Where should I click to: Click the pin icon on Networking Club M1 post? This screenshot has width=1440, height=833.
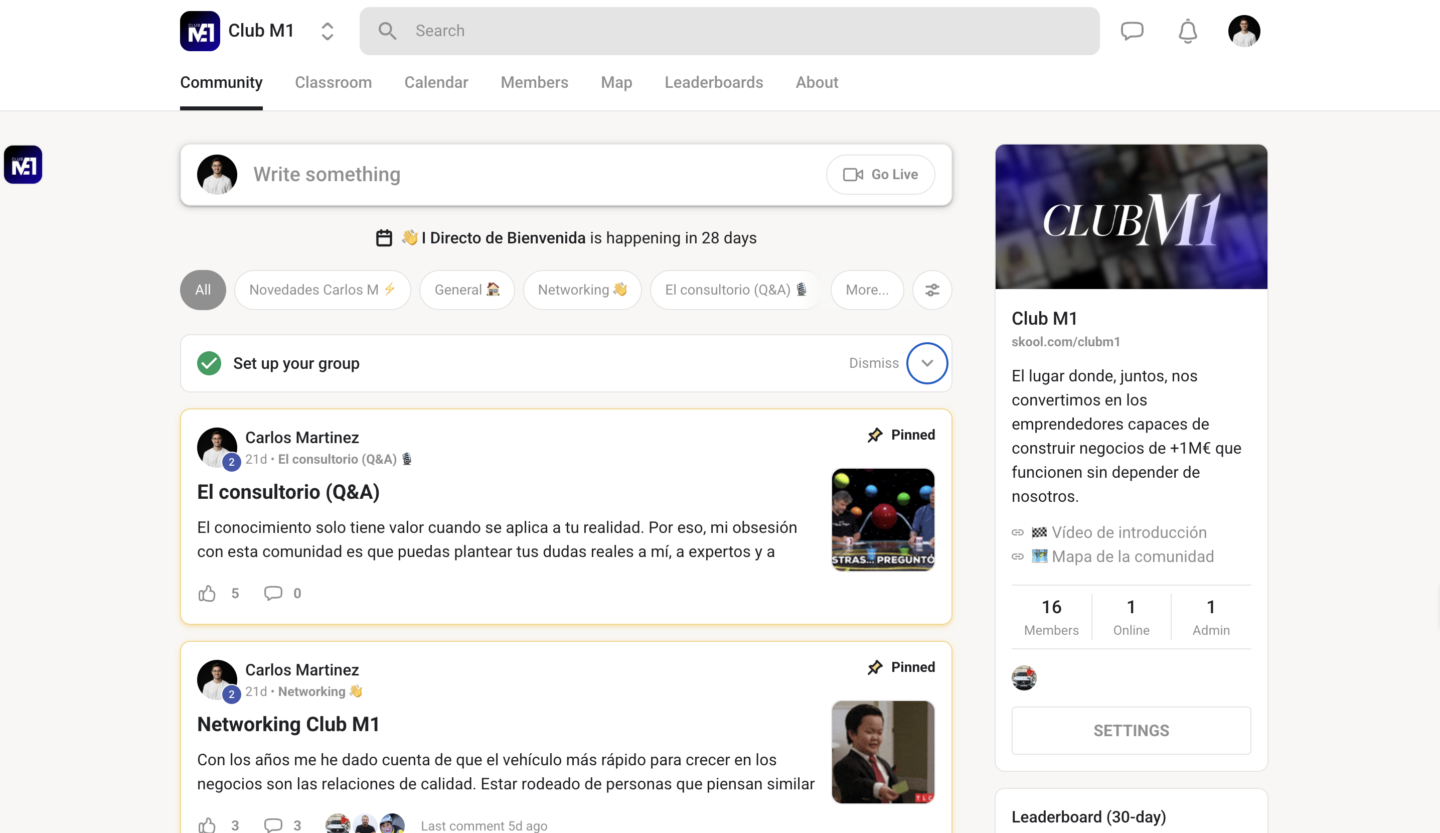(x=875, y=667)
